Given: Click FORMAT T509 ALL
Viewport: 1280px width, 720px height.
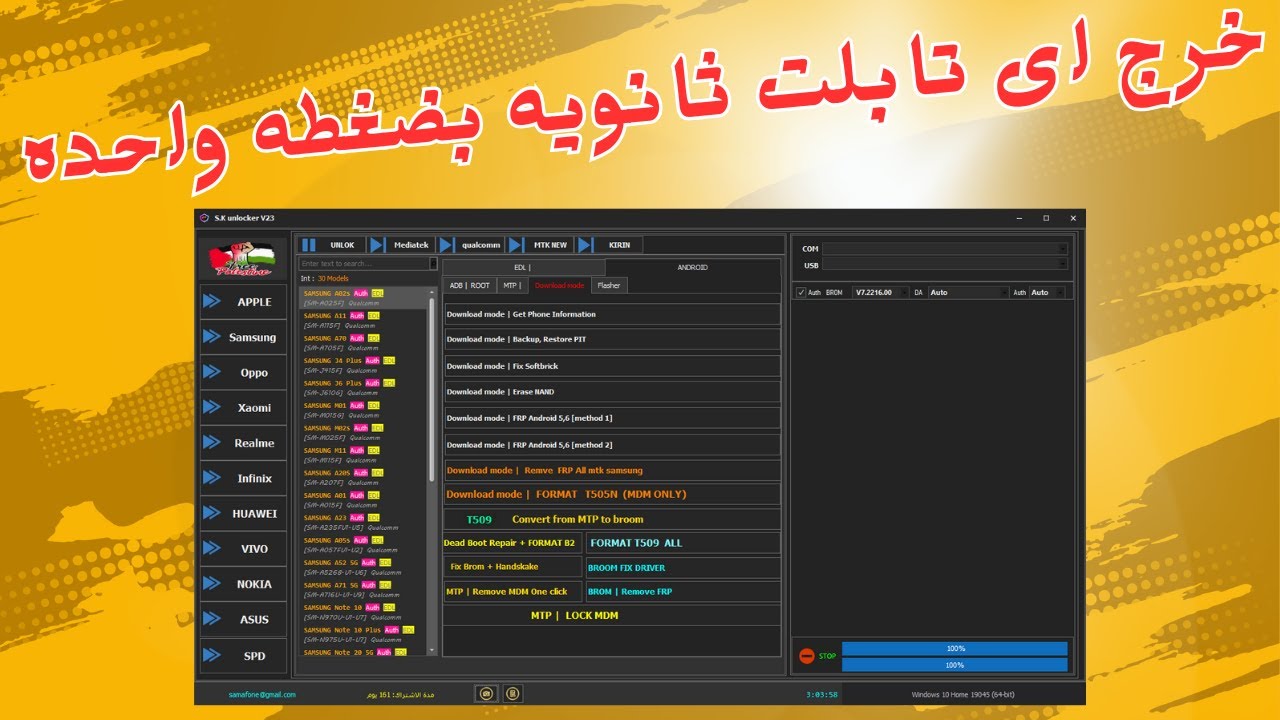Looking at the screenshot, I should [683, 543].
